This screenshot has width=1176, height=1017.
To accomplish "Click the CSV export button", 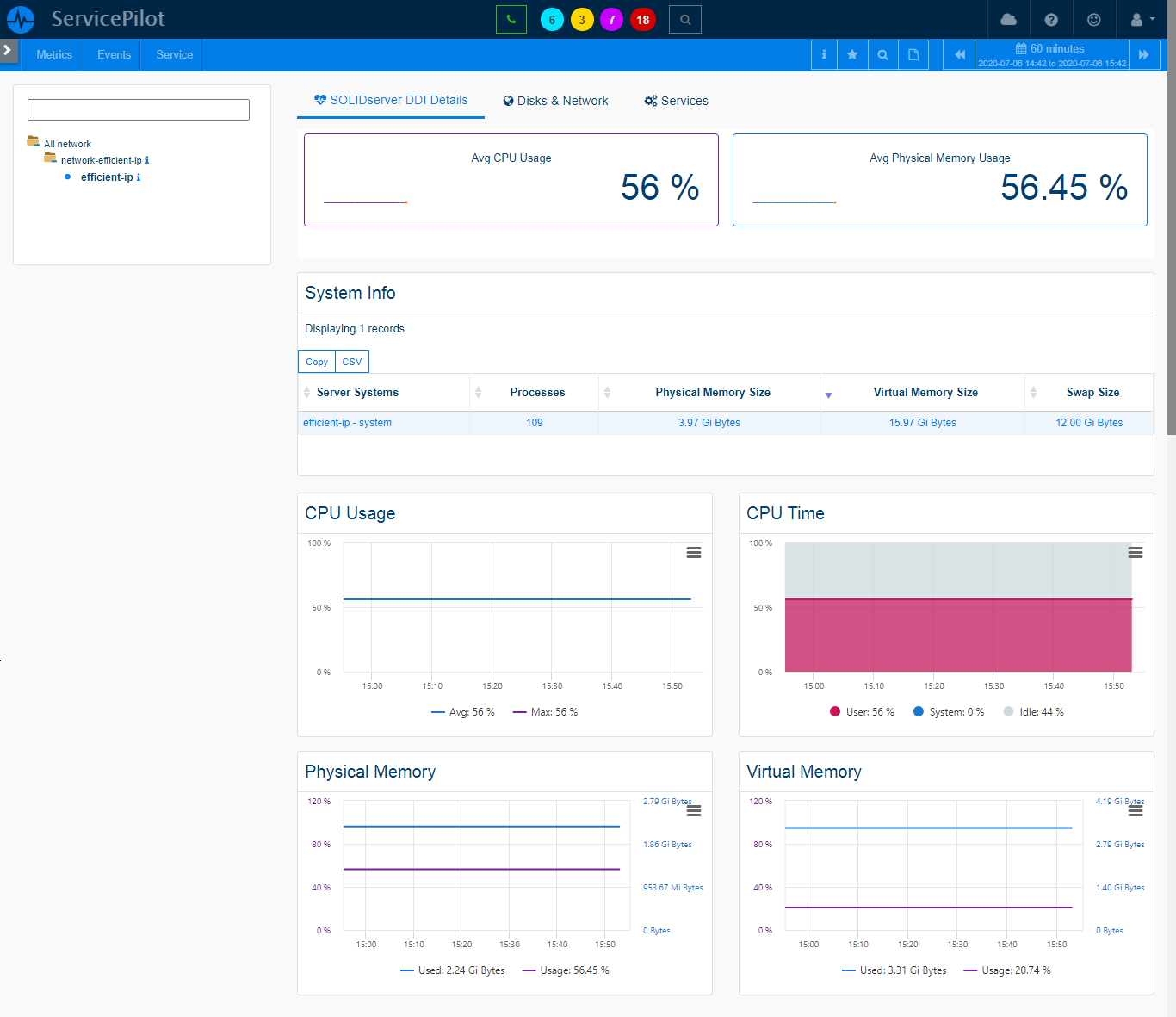I will click(351, 362).
